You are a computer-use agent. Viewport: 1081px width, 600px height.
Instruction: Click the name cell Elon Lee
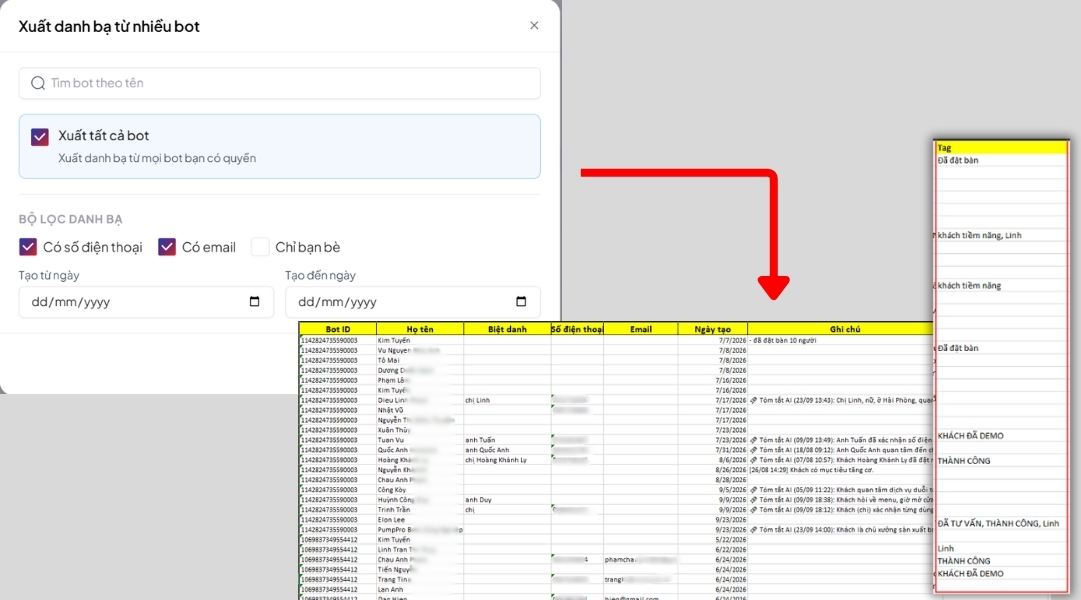pos(420,519)
